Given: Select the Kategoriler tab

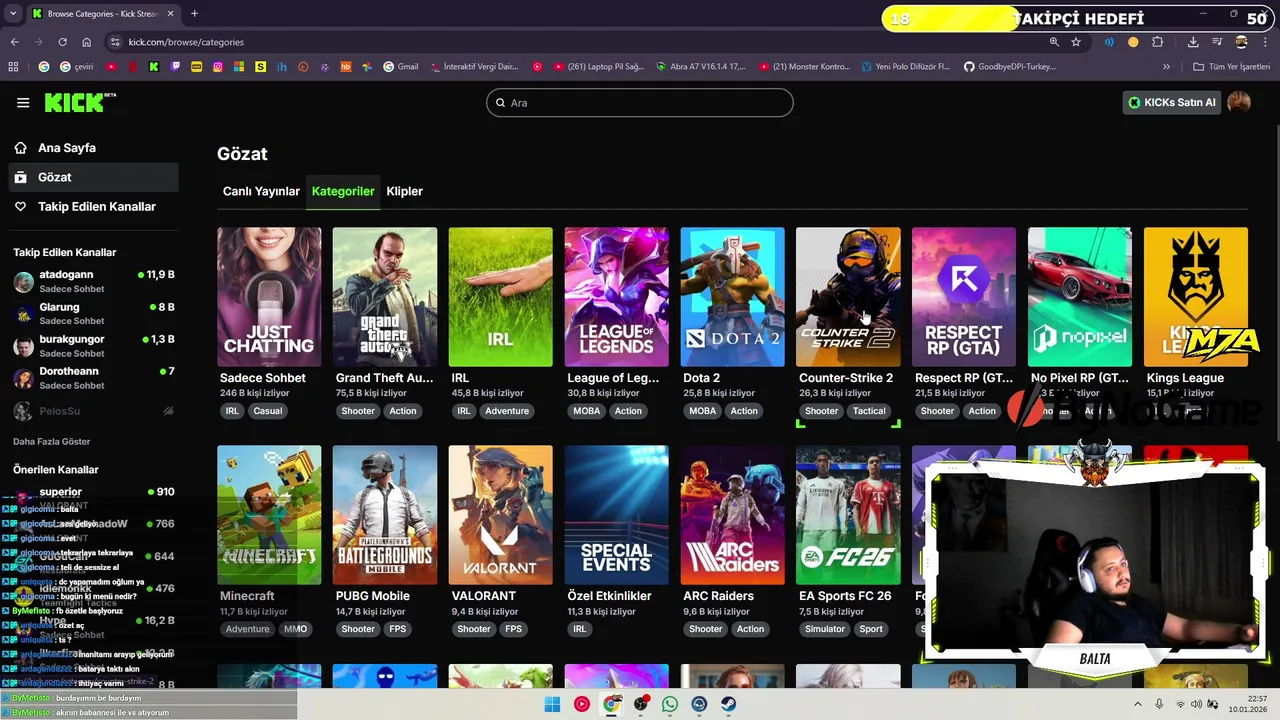Looking at the screenshot, I should [343, 191].
